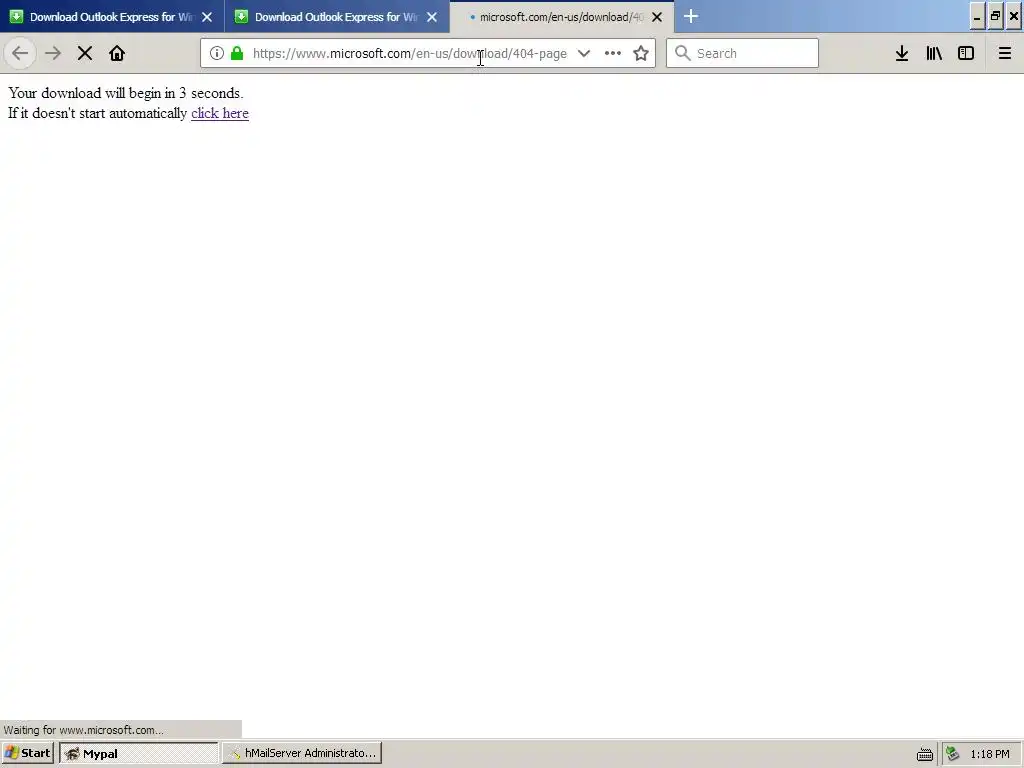Click the 'click here' download link

pos(219,113)
